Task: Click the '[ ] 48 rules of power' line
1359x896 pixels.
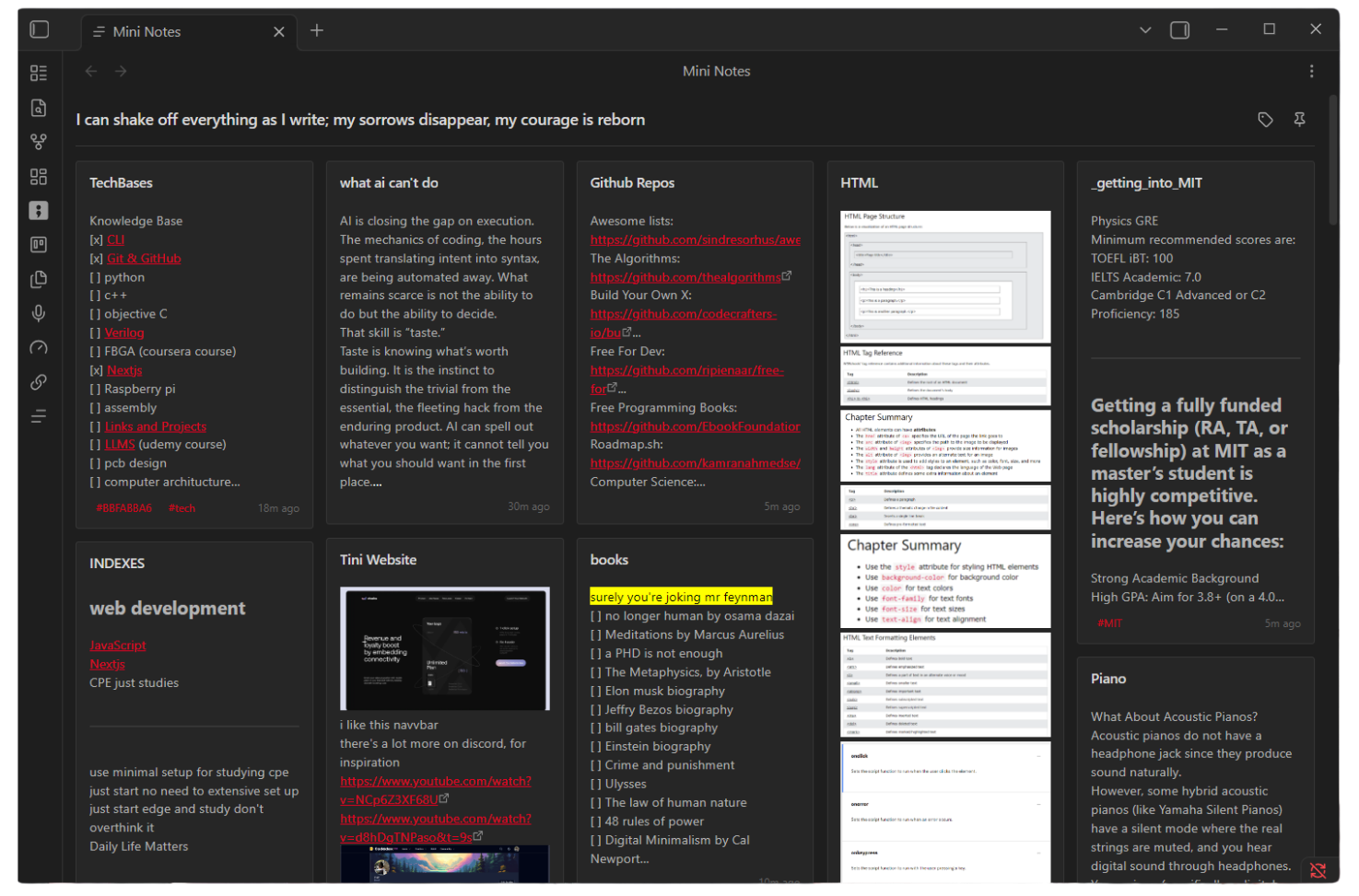Action: [x=647, y=821]
